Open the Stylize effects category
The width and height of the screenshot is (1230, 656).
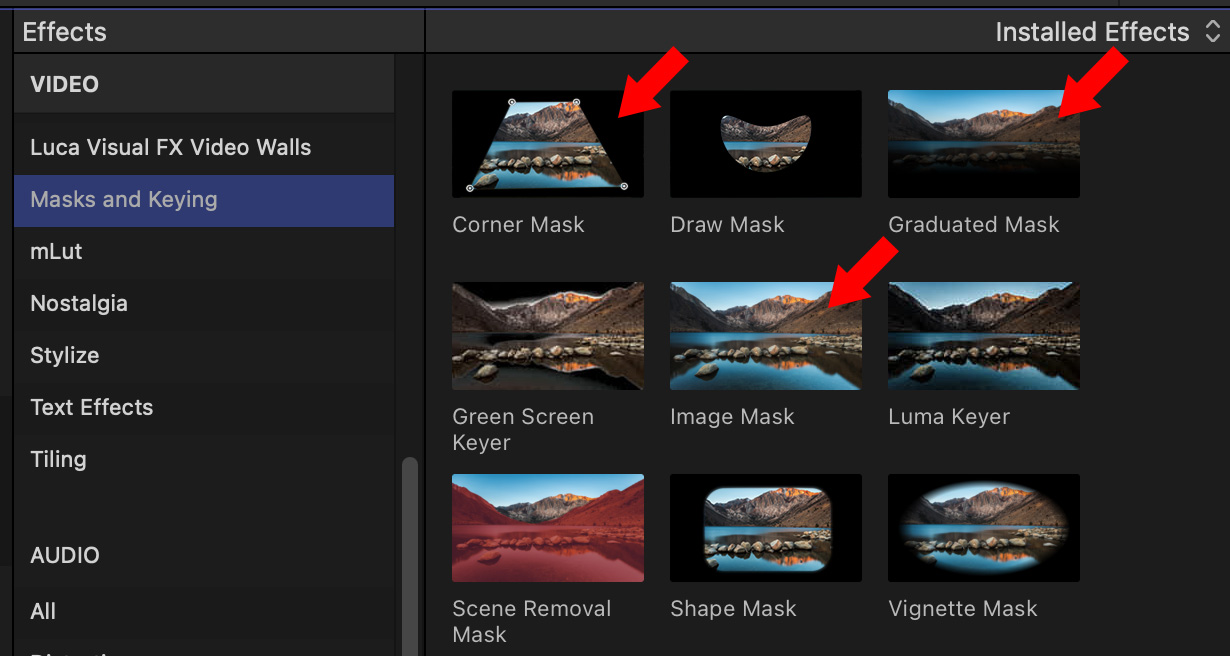[64, 355]
